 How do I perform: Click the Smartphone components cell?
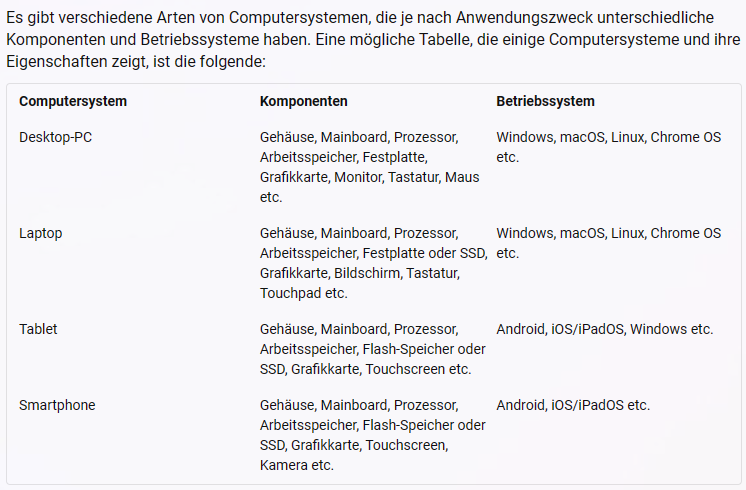coord(372,435)
